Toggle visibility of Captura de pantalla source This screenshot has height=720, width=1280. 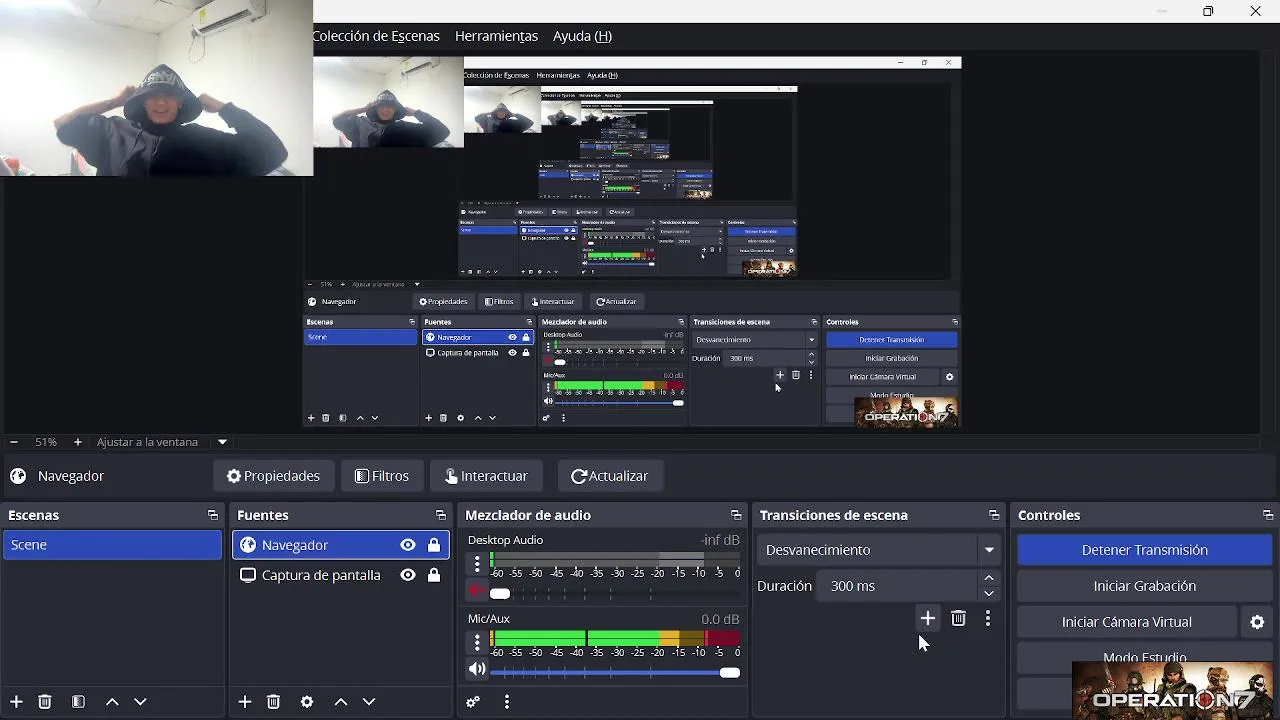coord(408,575)
